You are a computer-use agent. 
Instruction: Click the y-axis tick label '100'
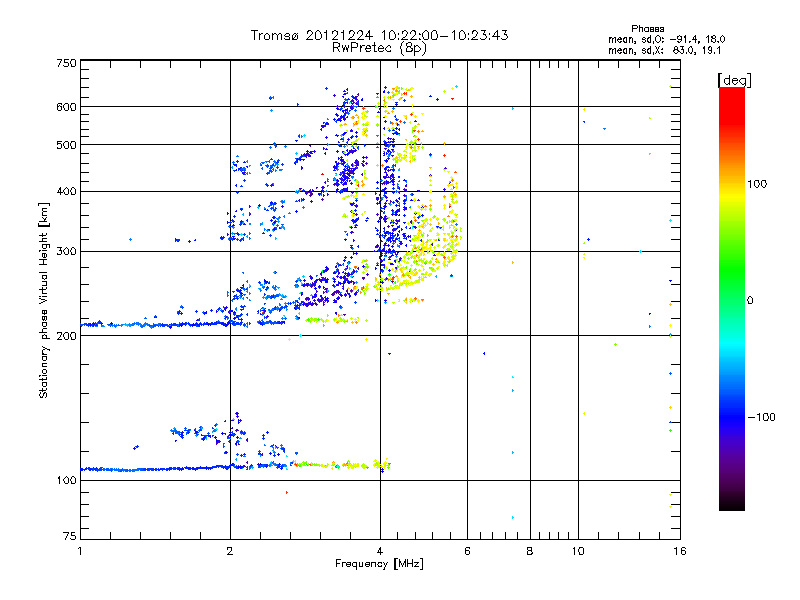tap(66, 481)
